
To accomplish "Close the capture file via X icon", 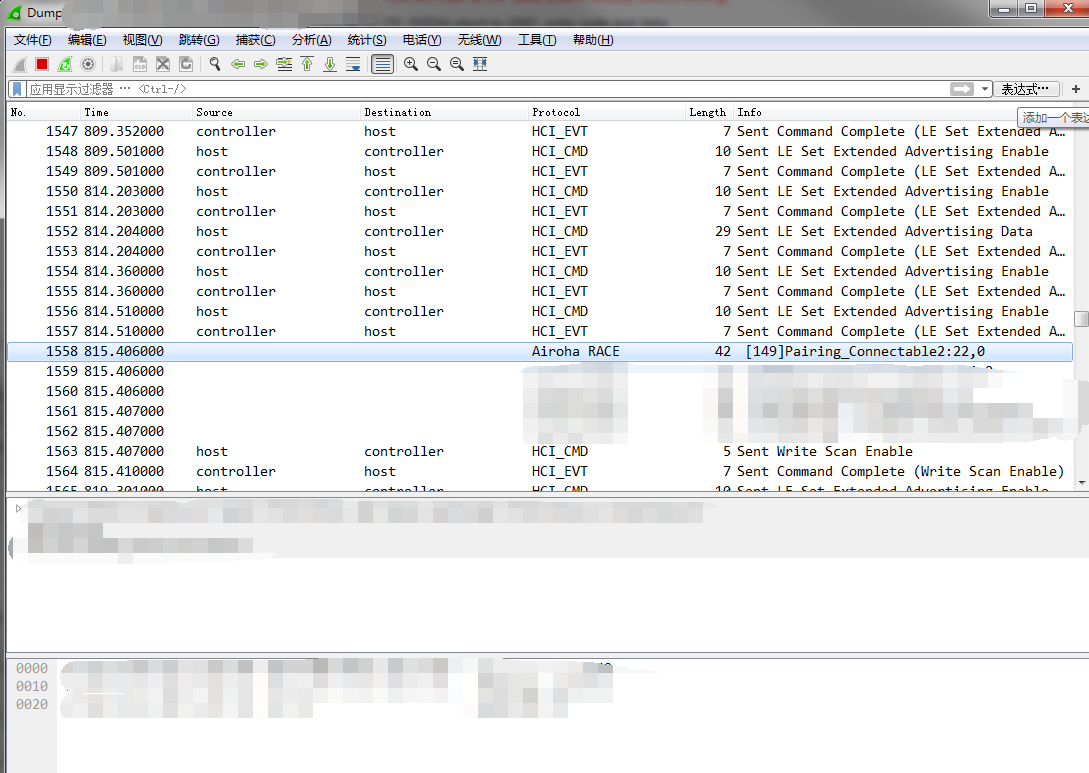I will [x=163, y=65].
